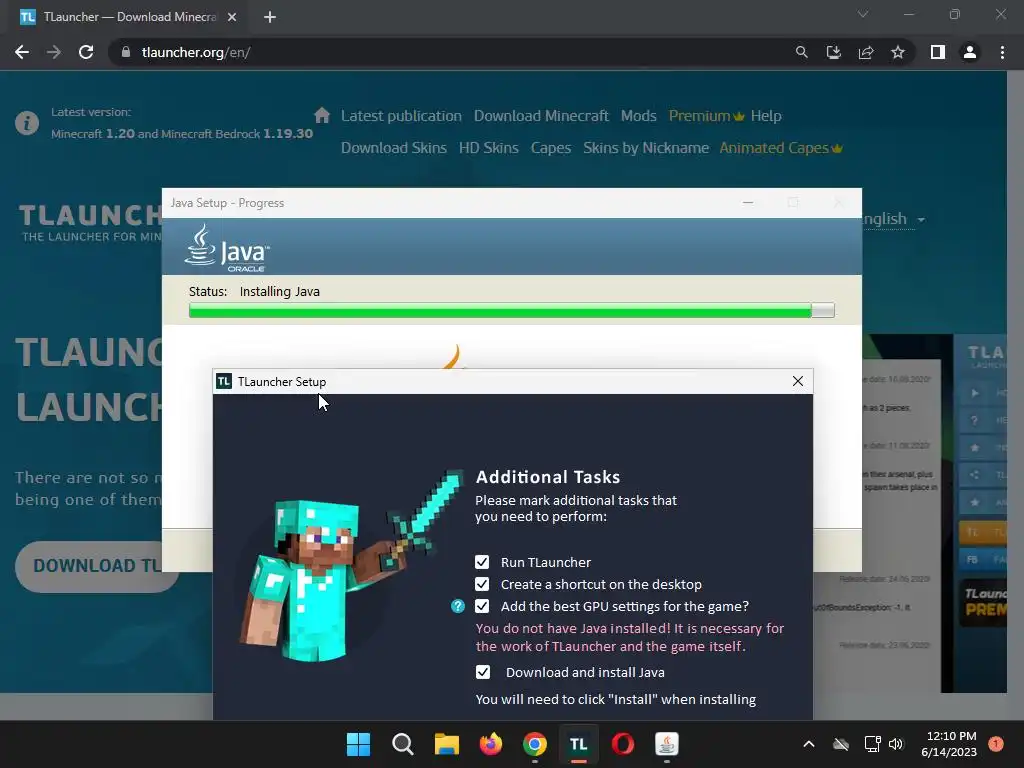Click the TLauncher logo on website
1024x768 pixels.
click(91, 222)
